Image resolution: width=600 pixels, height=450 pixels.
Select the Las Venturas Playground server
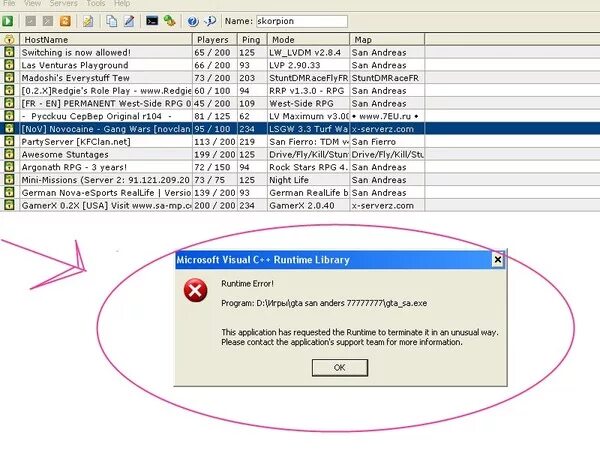300,65
